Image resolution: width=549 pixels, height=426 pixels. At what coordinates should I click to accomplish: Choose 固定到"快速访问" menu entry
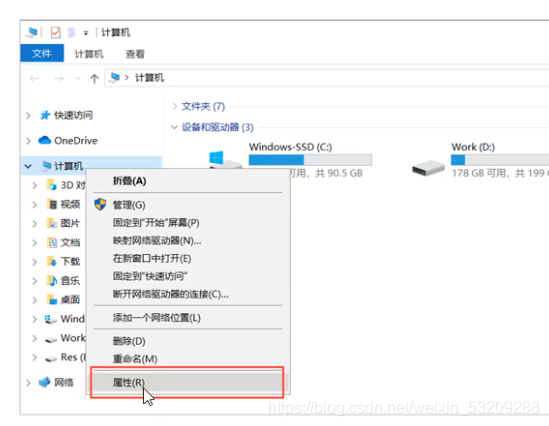(188, 276)
